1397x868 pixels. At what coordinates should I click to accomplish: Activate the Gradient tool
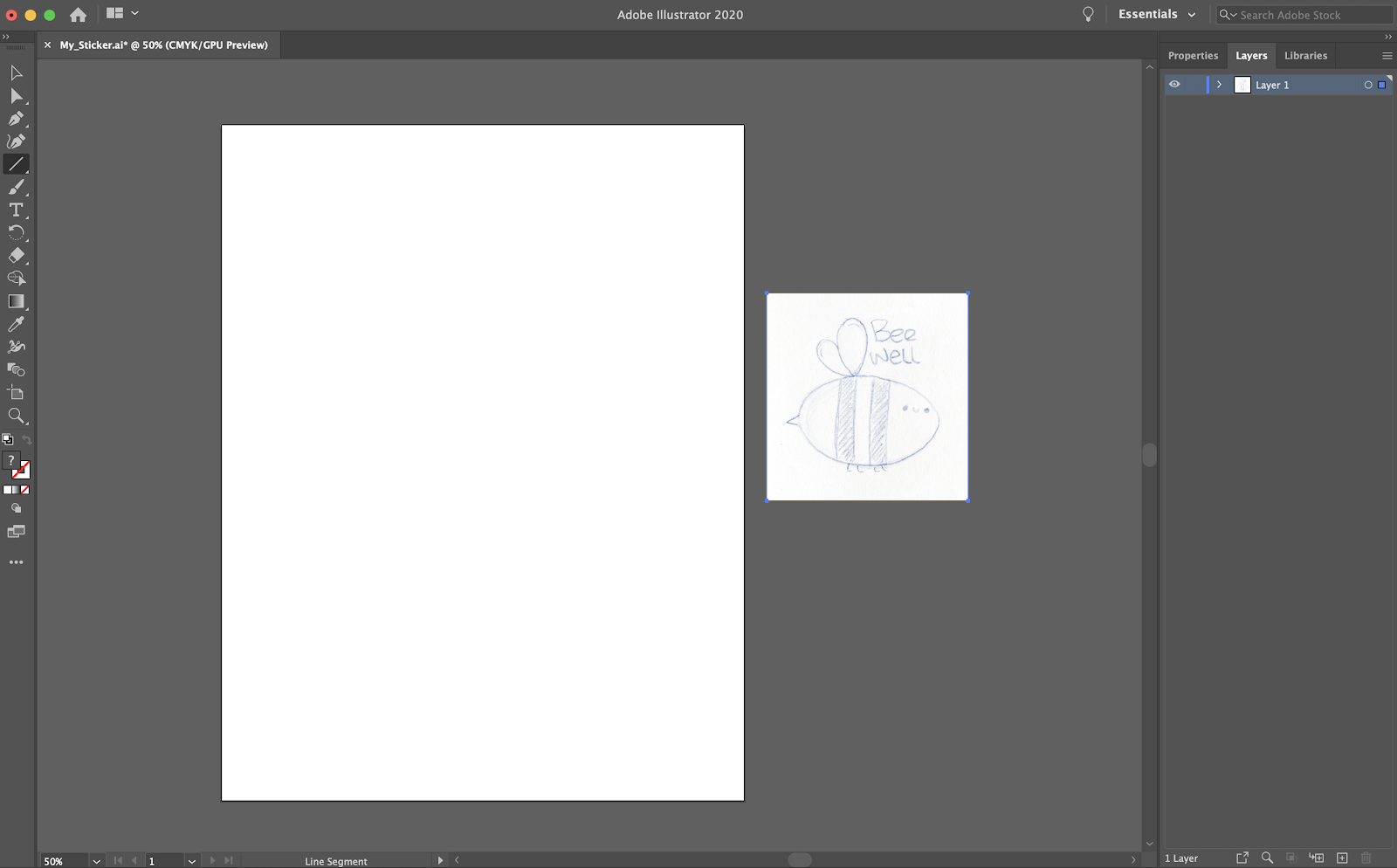click(16, 300)
